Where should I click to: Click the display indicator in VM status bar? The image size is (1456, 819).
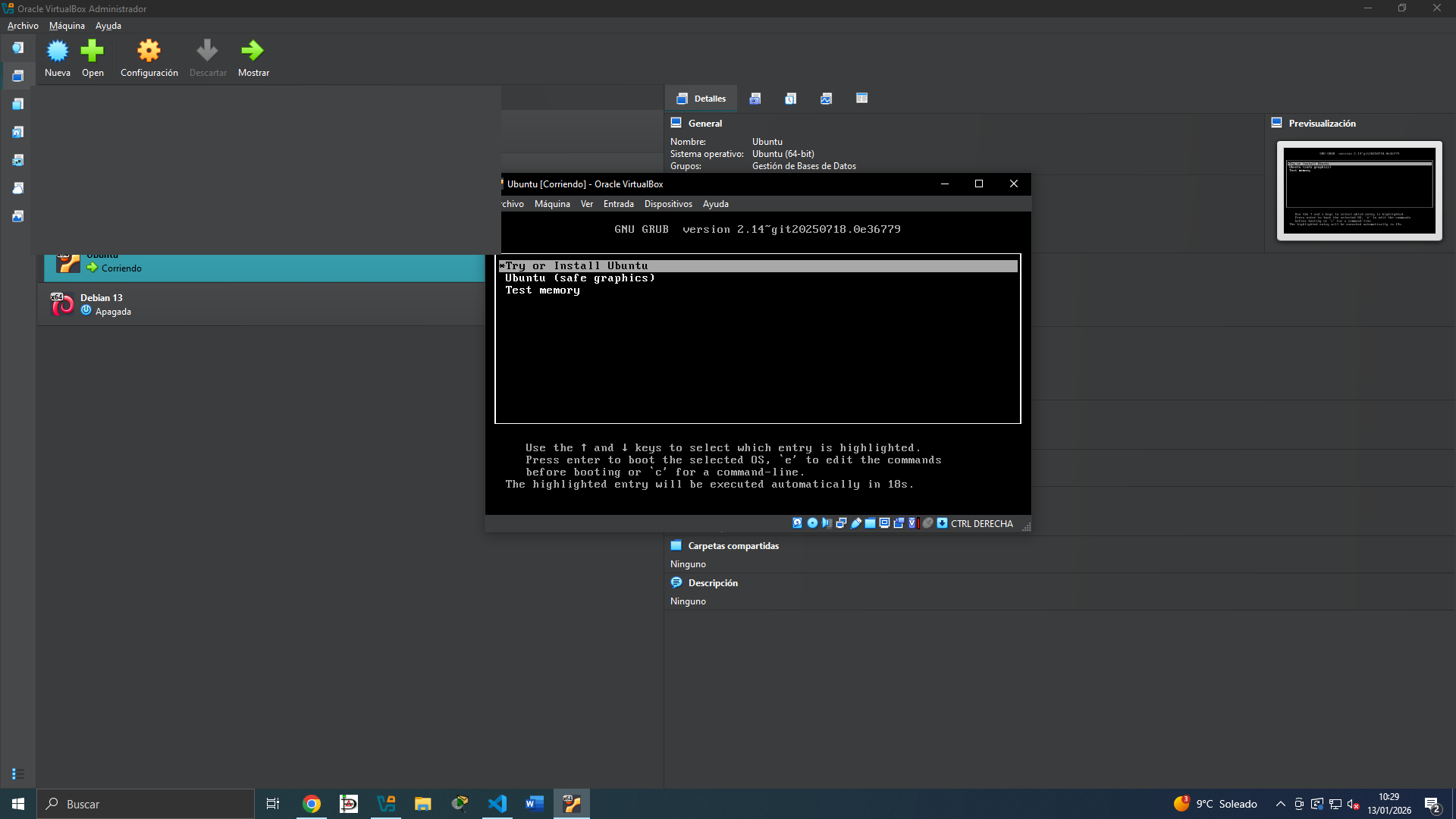tap(884, 523)
